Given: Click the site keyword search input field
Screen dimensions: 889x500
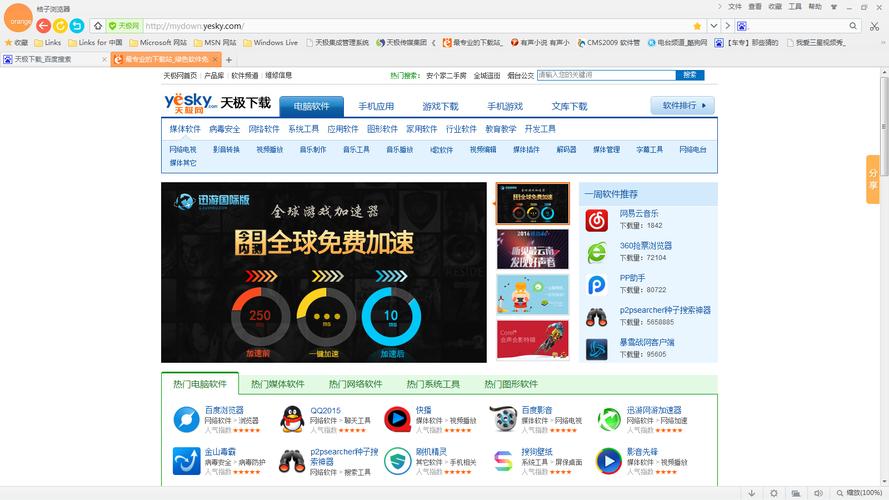Looking at the screenshot, I should click(606, 75).
